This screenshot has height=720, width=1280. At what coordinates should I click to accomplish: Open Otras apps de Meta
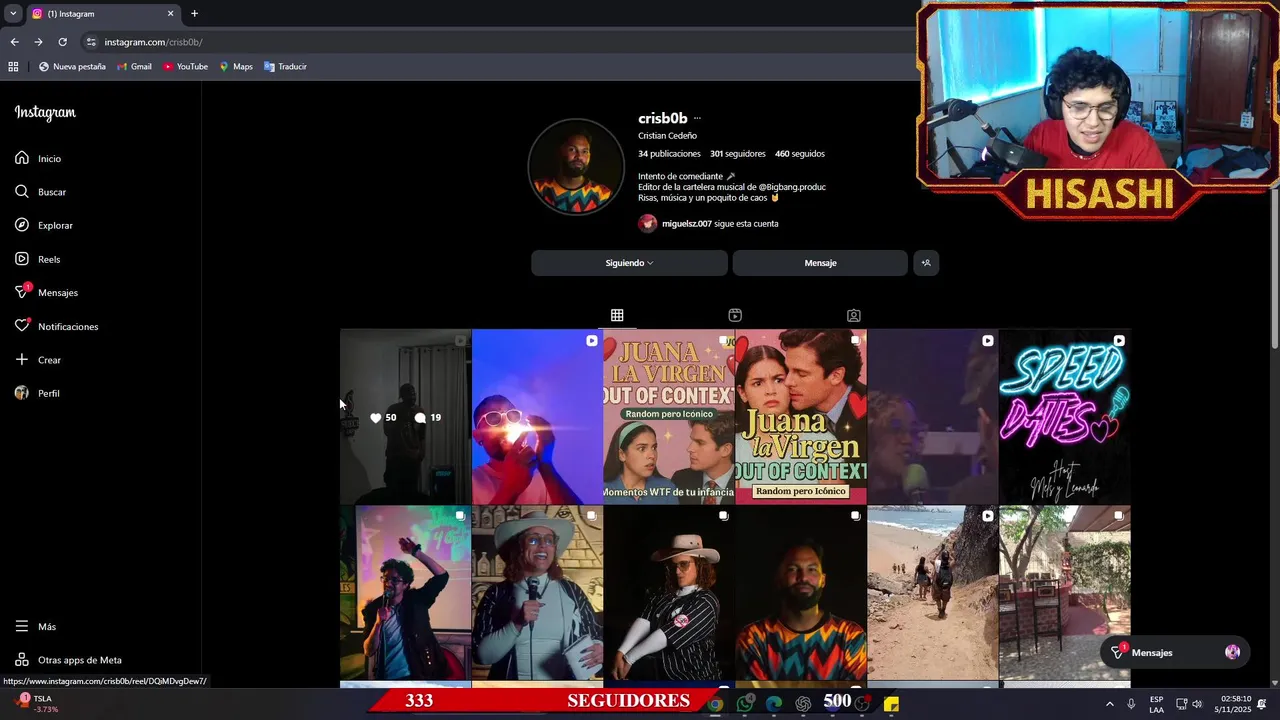[68, 660]
